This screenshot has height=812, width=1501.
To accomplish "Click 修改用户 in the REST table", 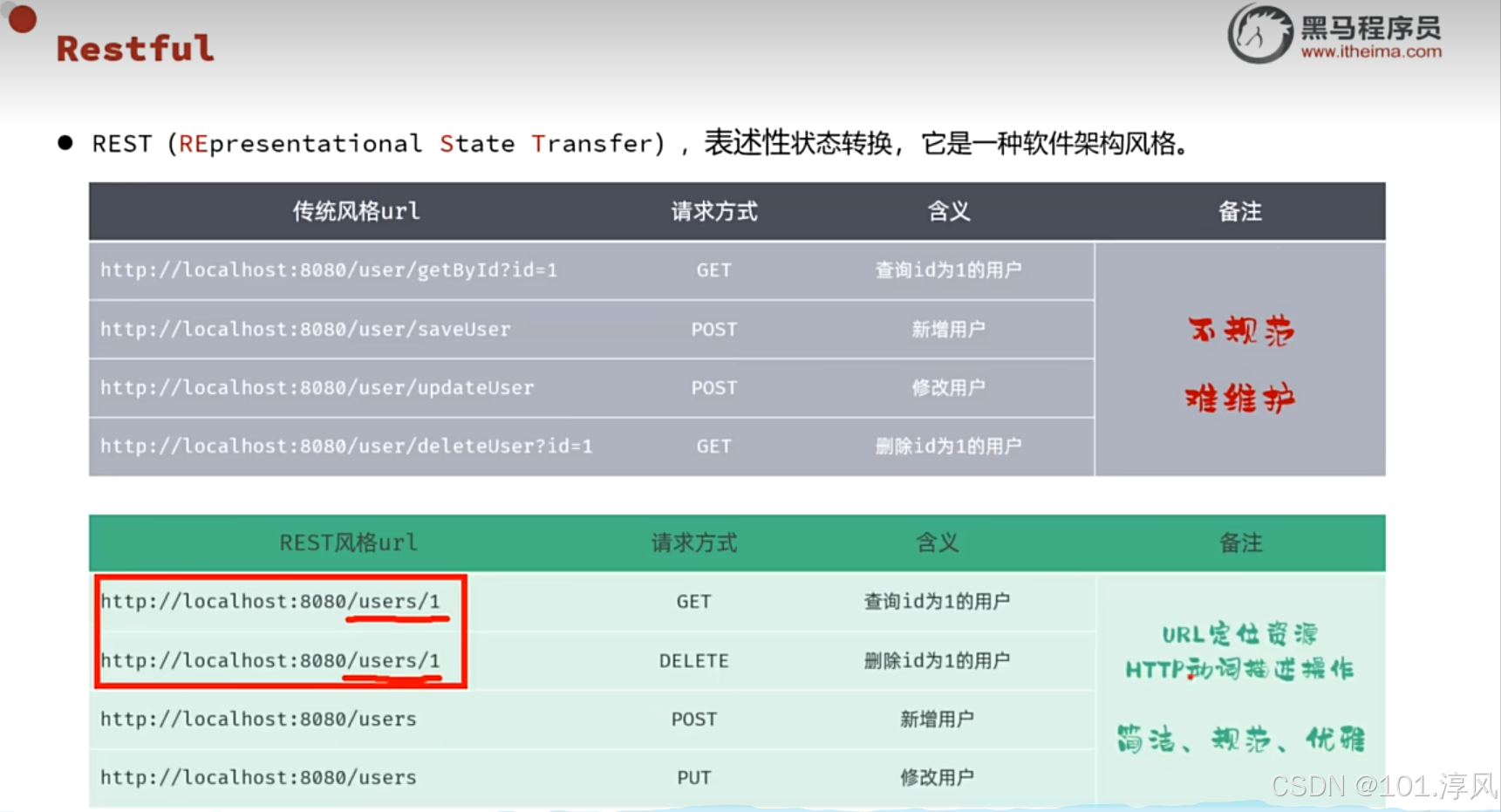I will coord(937,778).
